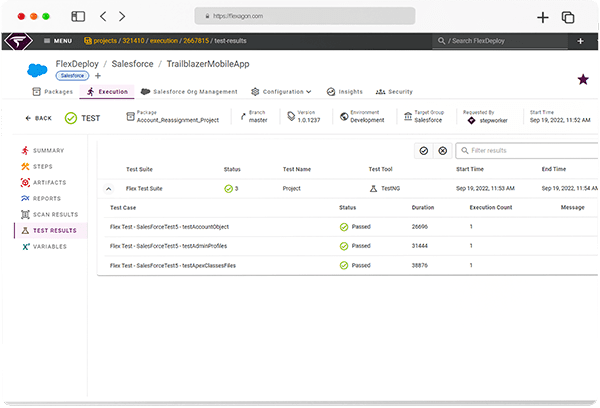Open the Security tab
Image resolution: width=600 pixels, height=408 pixels.
[394, 92]
